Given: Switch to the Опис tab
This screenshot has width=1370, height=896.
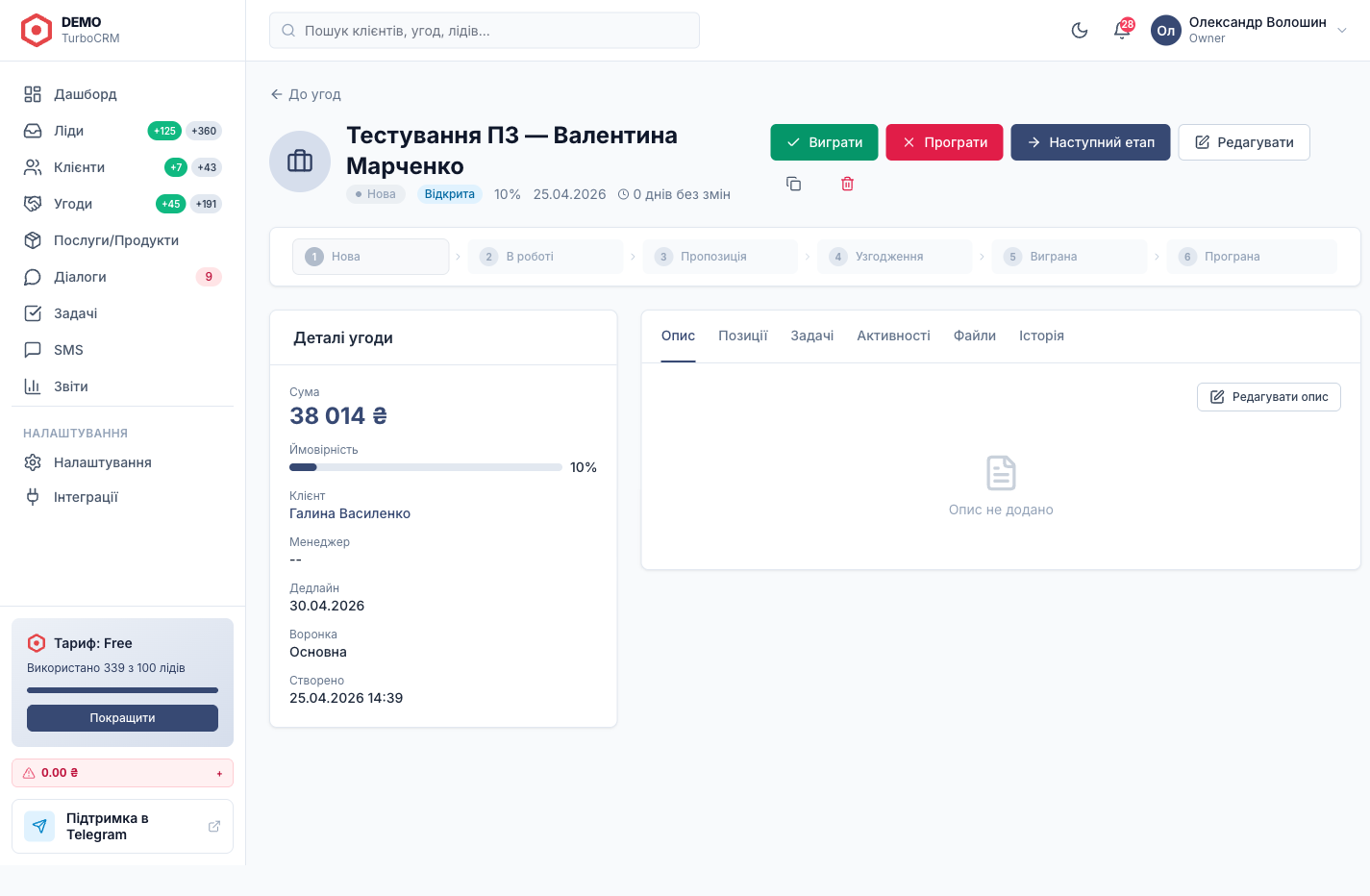Looking at the screenshot, I should [x=678, y=336].
